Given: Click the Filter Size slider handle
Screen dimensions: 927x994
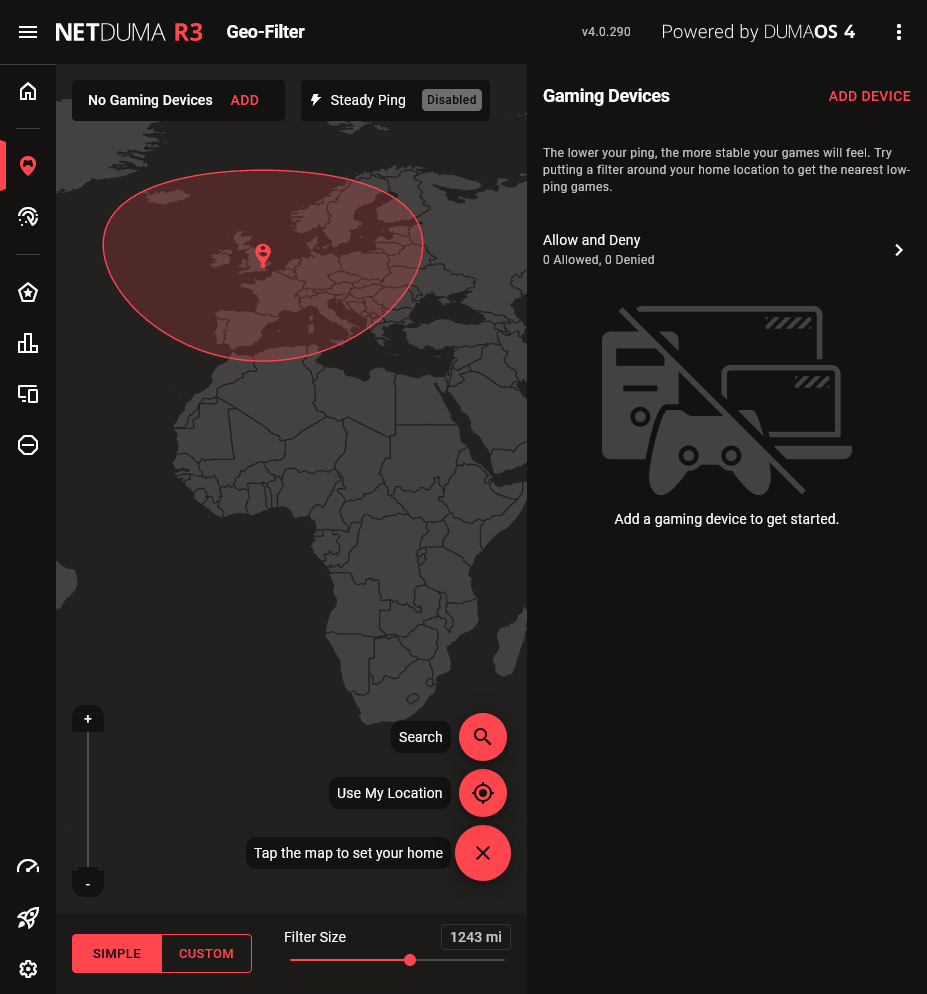Looking at the screenshot, I should pos(410,960).
